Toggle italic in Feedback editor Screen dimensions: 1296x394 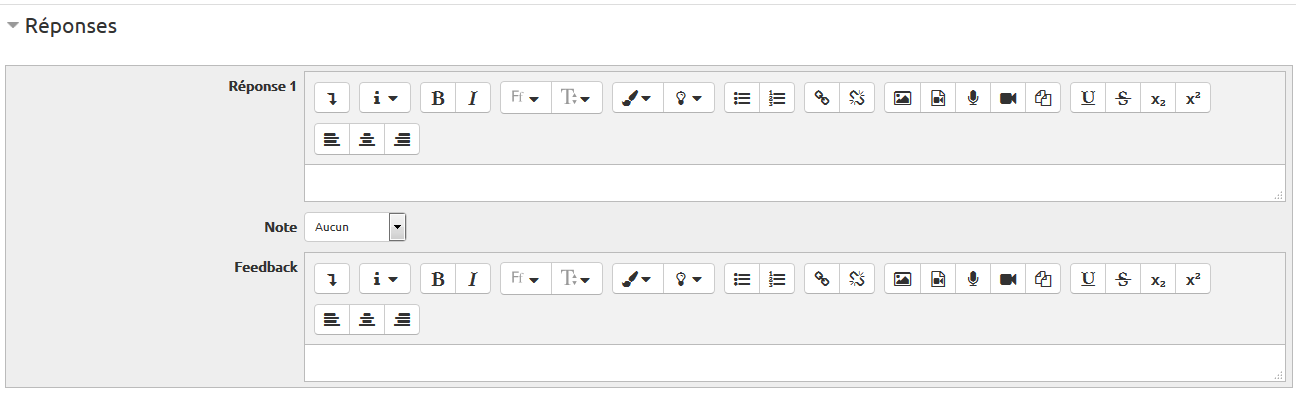473,279
